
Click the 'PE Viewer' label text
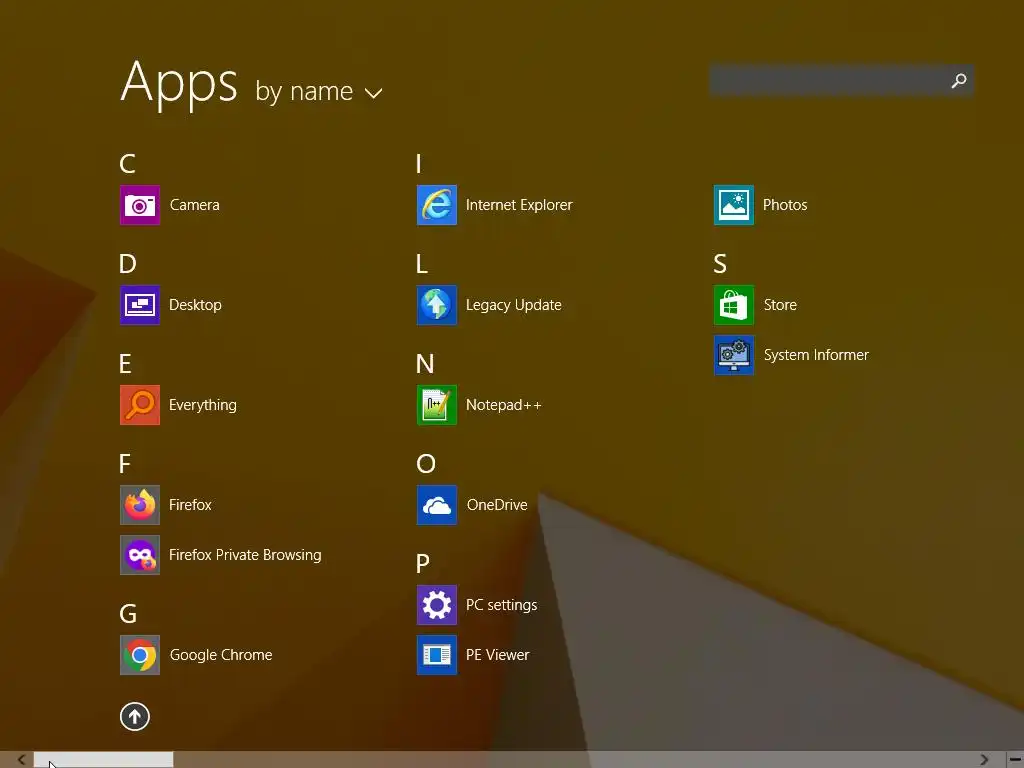(498, 655)
